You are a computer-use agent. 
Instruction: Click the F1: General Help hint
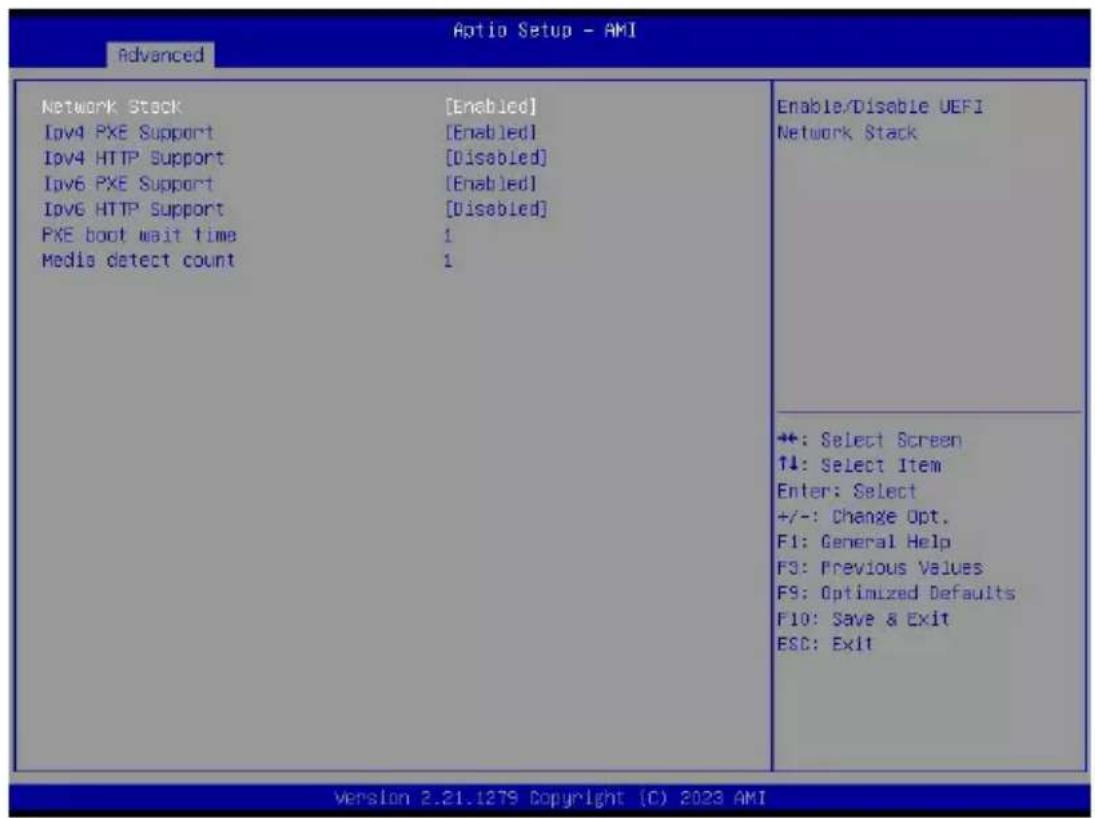coord(863,543)
